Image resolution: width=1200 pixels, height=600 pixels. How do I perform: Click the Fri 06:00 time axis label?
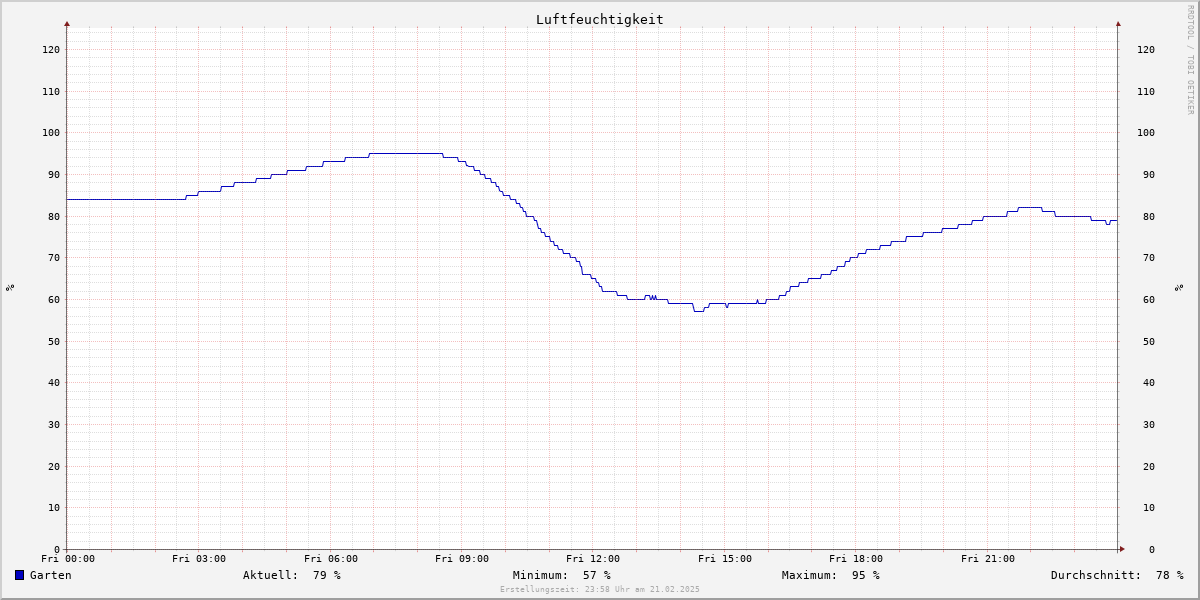click(x=331, y=559)
